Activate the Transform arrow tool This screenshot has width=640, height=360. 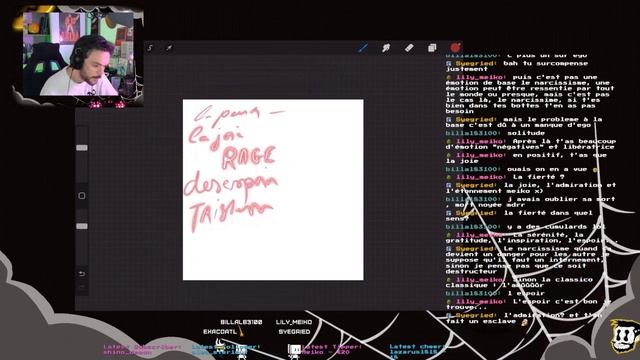click(x=169, y=48)
